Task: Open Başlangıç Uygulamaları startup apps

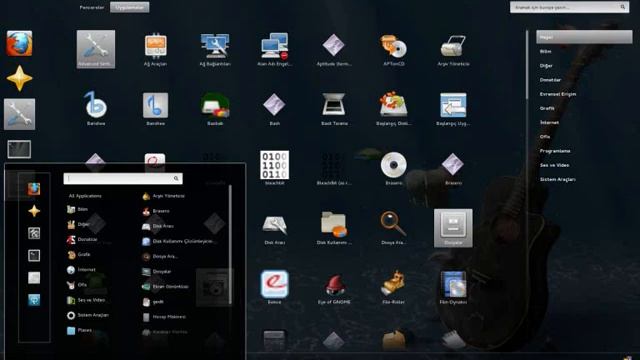Action: click(453, 109)
